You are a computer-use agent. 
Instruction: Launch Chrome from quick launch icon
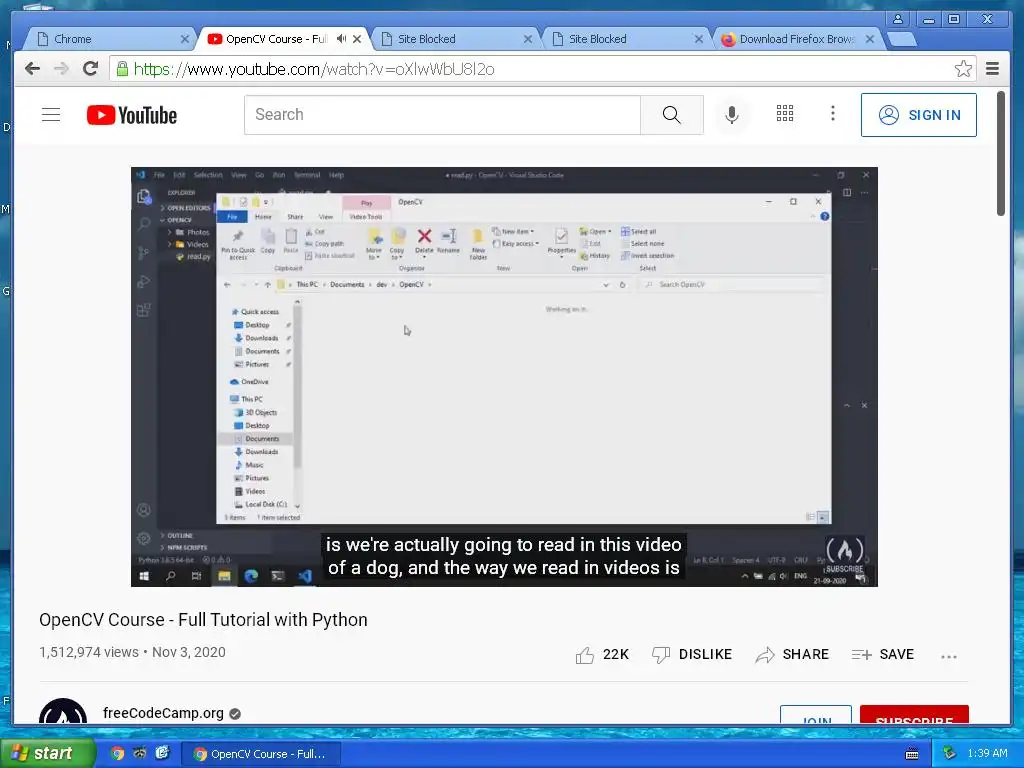pyautogui.click(x=118, y=753)
